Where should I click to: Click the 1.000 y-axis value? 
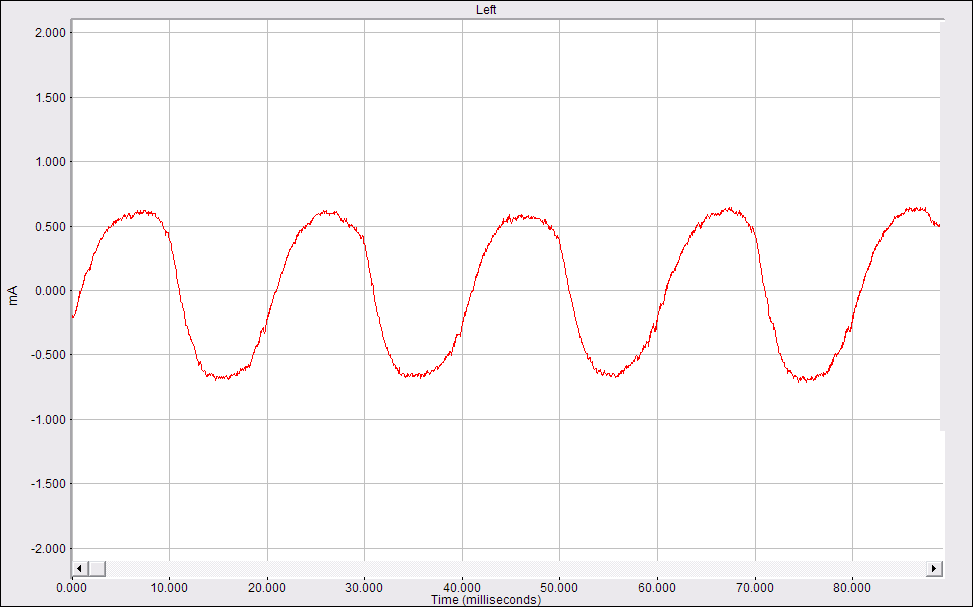click(x=50, y=162)
